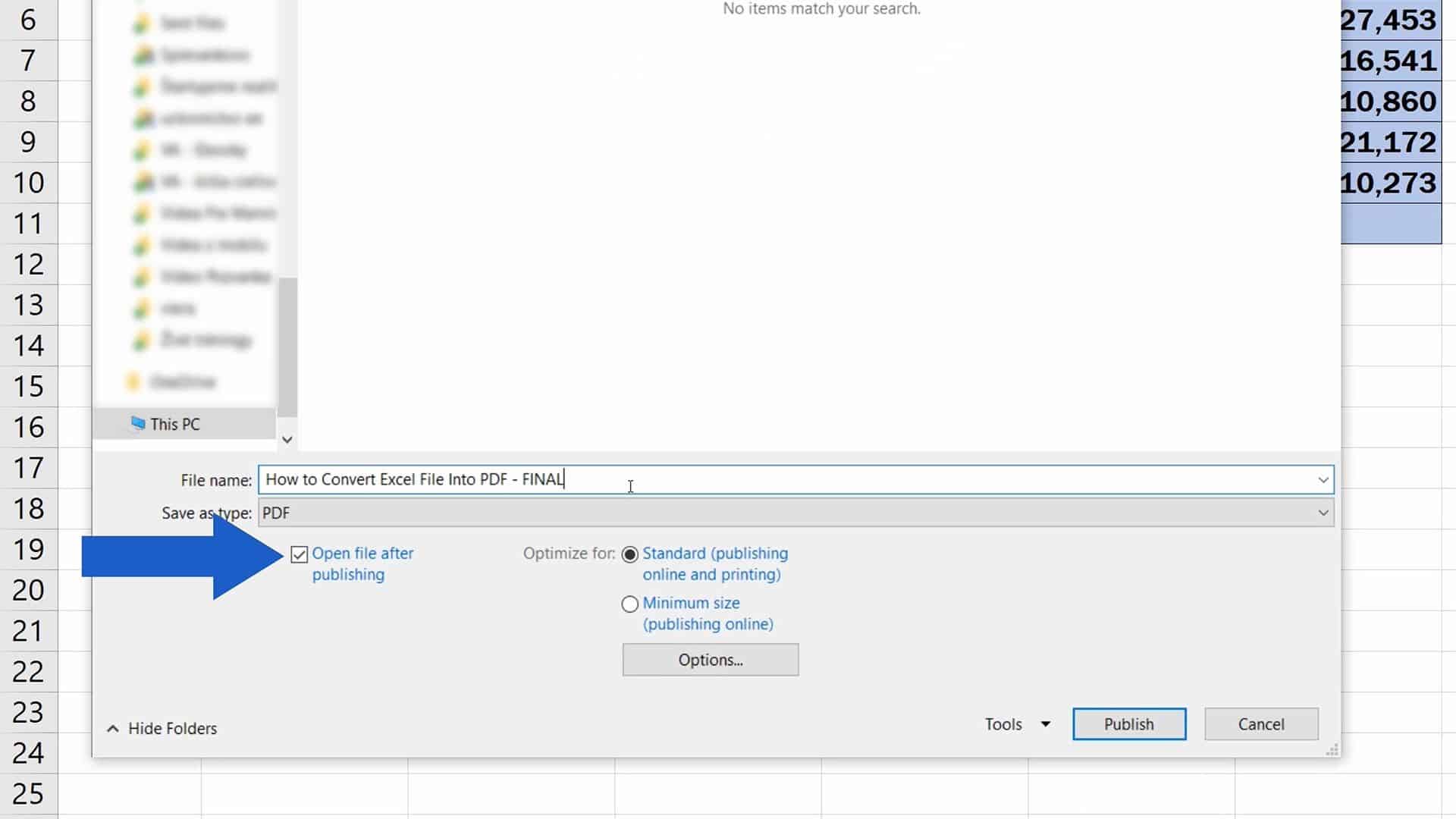
Task: Click the folder pane scroll-down arrow
Action: pyautogui.click(x=287, y=440)
